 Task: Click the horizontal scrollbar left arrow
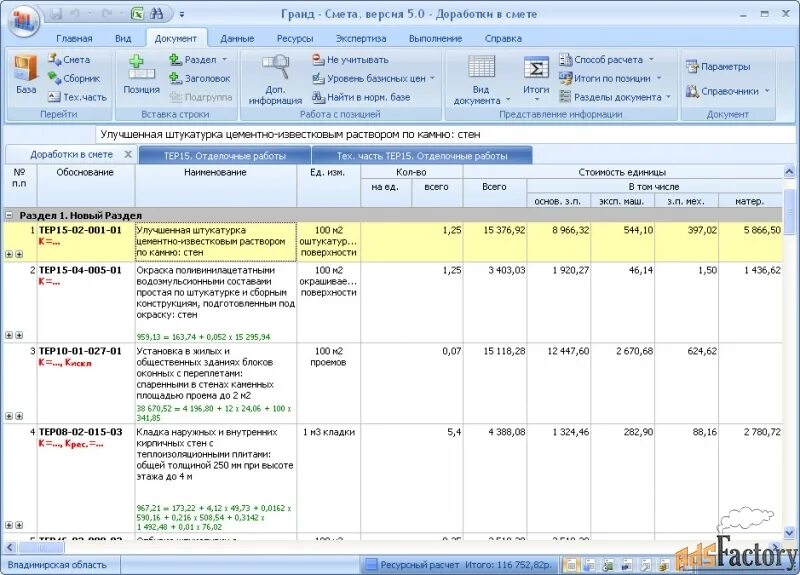click(x=9, y=547)
